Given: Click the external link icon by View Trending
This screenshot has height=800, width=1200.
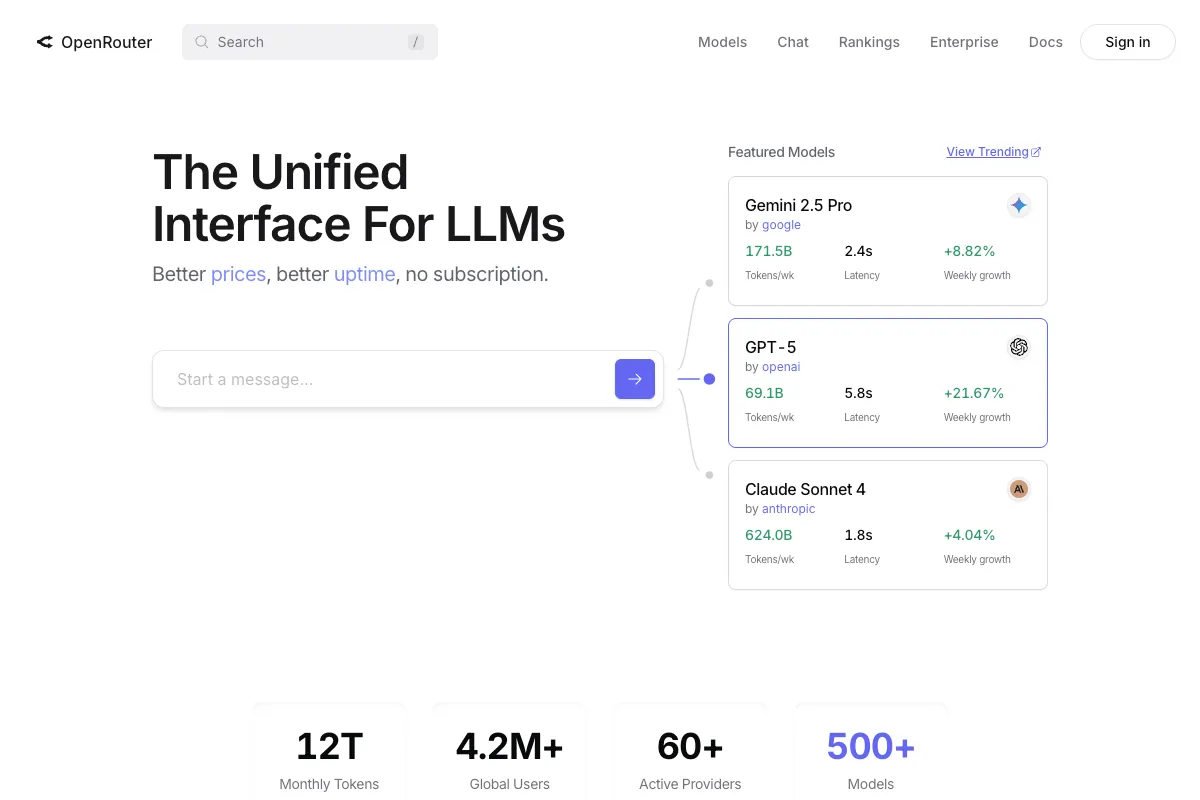Looking at the screenshot, I should click(1036, 152).
